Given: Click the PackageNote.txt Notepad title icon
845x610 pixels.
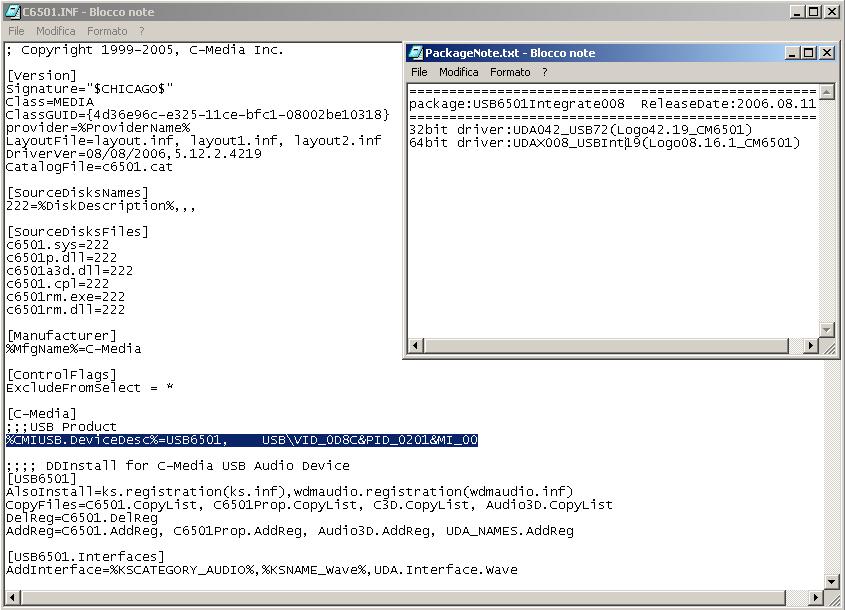Looking at the screenshot, I should pos(415,52).
